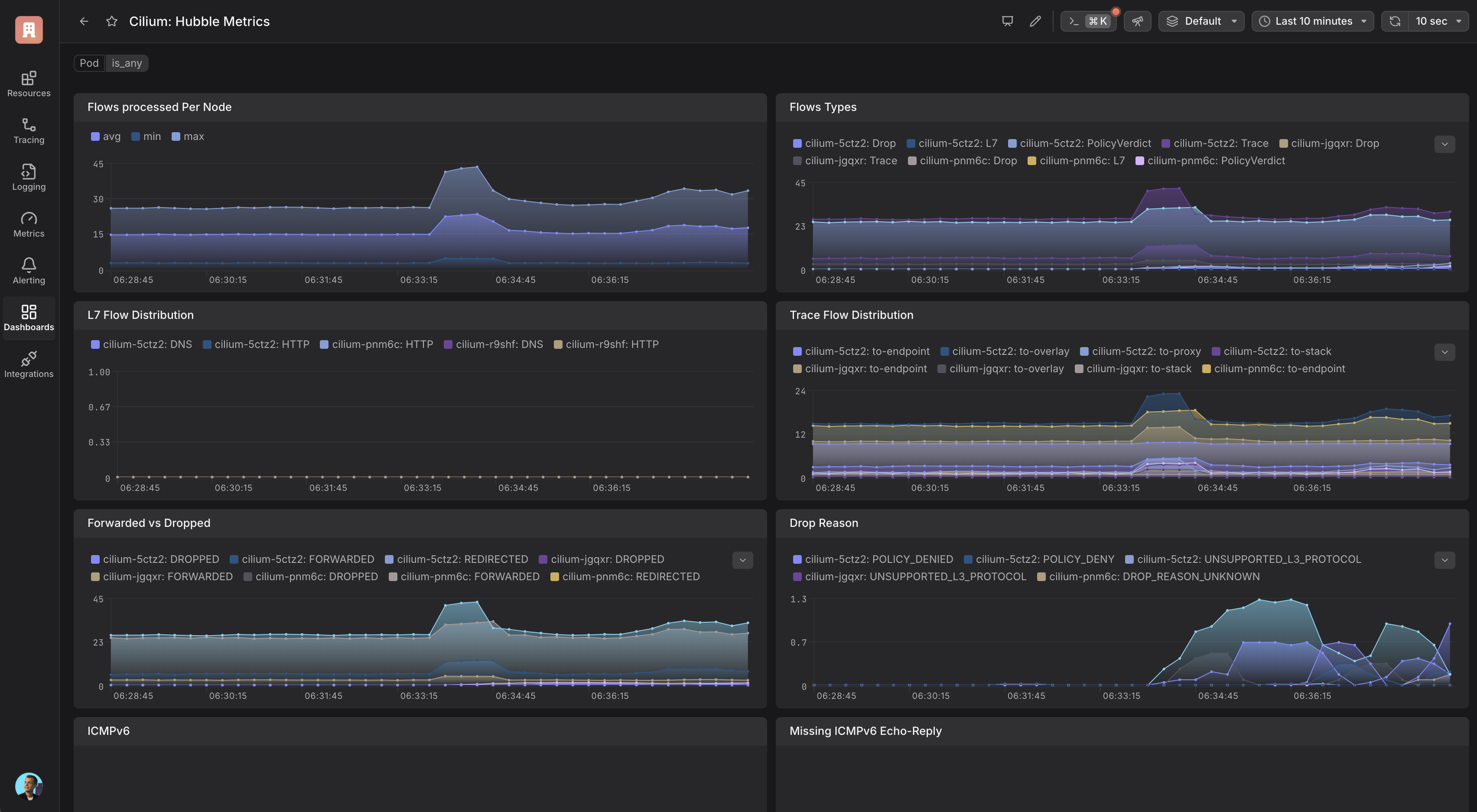Open TV presentation mode icon

pyautogui.click(x=1007, y=21)
